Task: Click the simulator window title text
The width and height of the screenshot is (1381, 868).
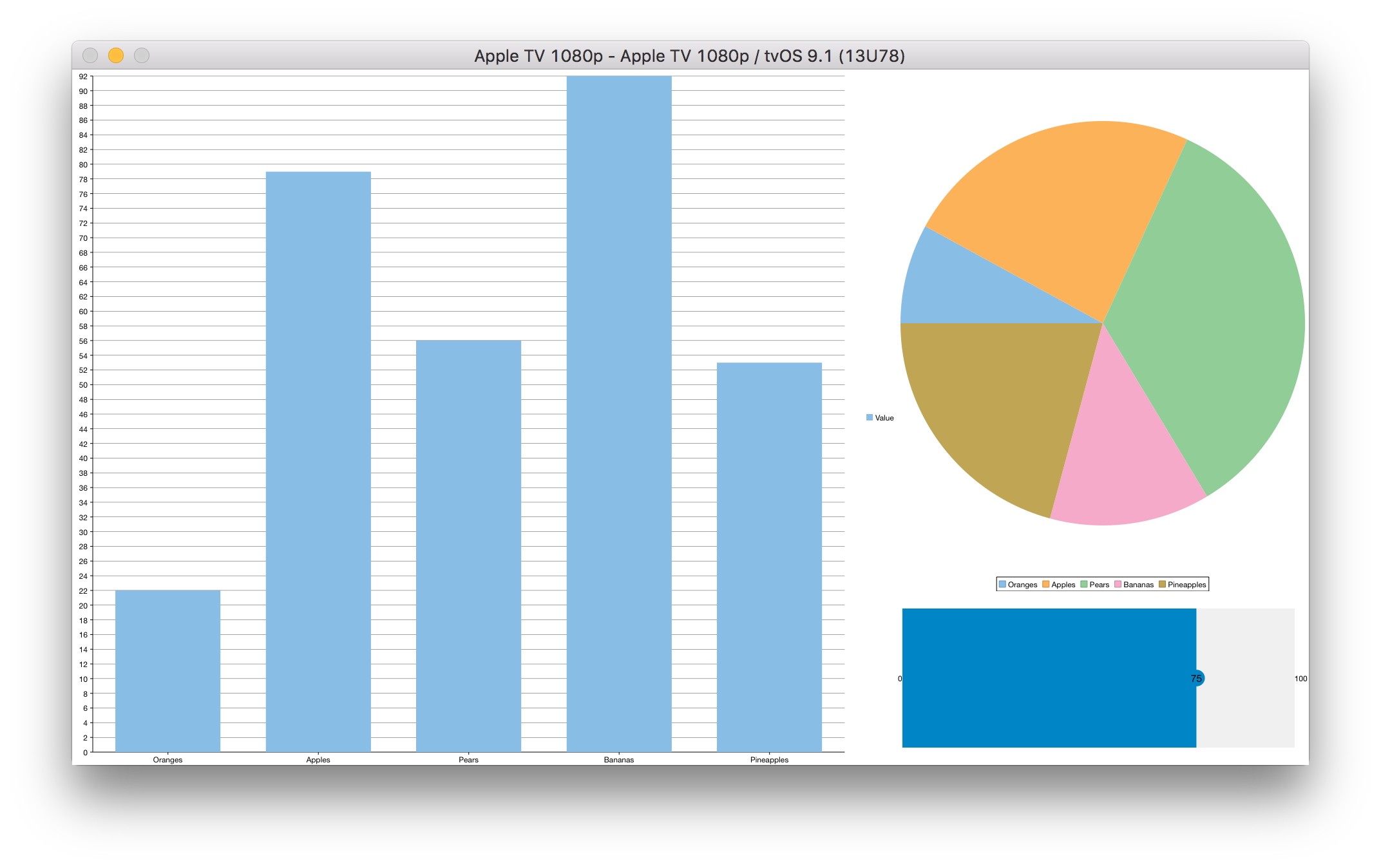Action: coord(690,56)
